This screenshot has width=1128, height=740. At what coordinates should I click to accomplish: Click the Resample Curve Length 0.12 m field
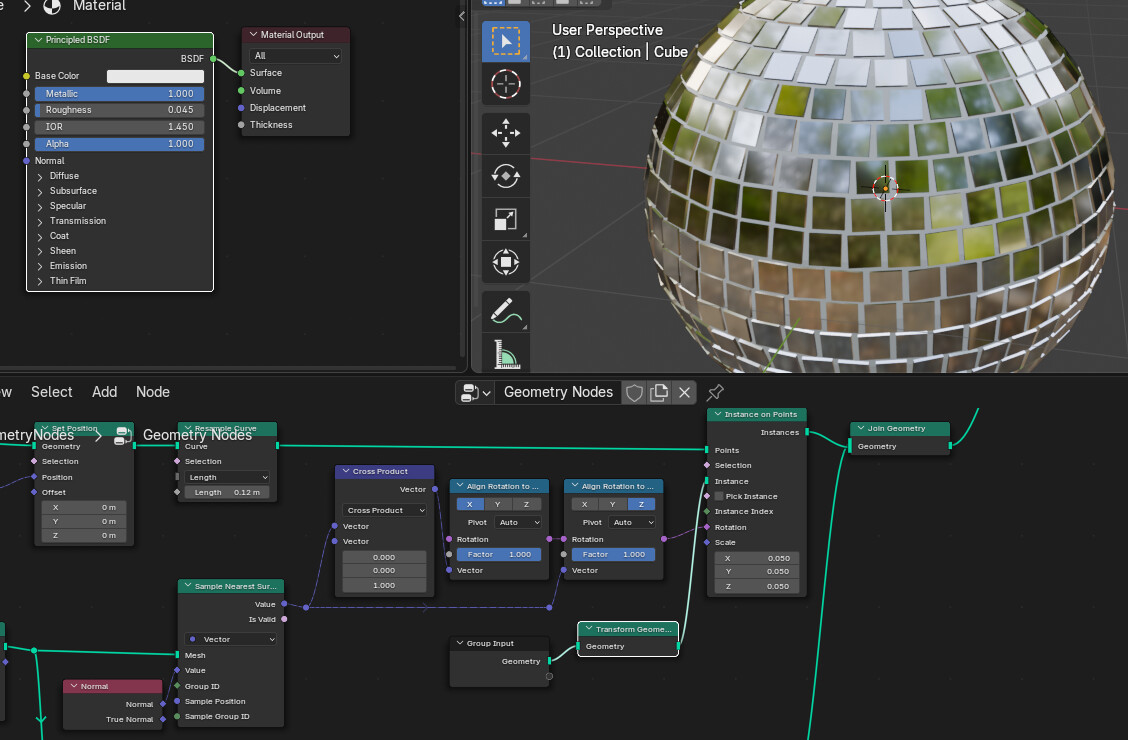[227, 493]
